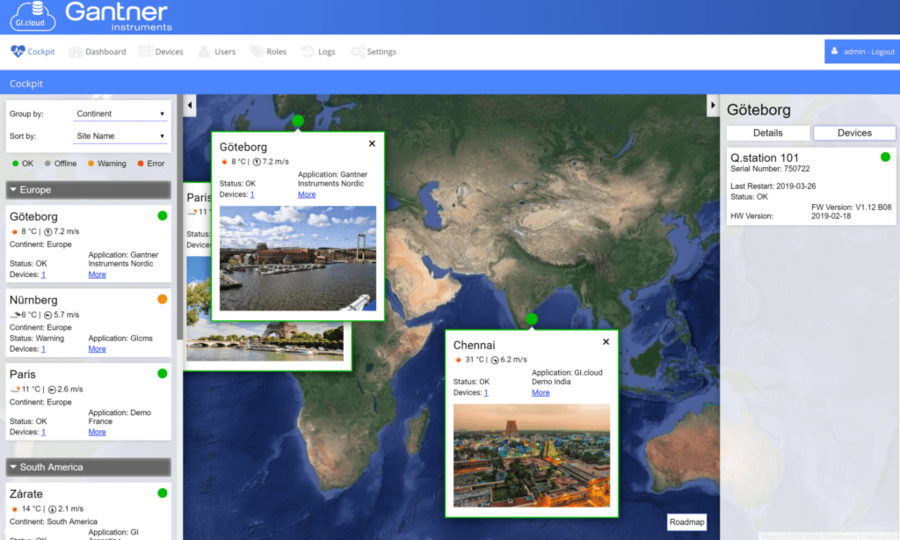Click the admin - Logout button
This screenshot has height=540, width=900.
point(862,52)
